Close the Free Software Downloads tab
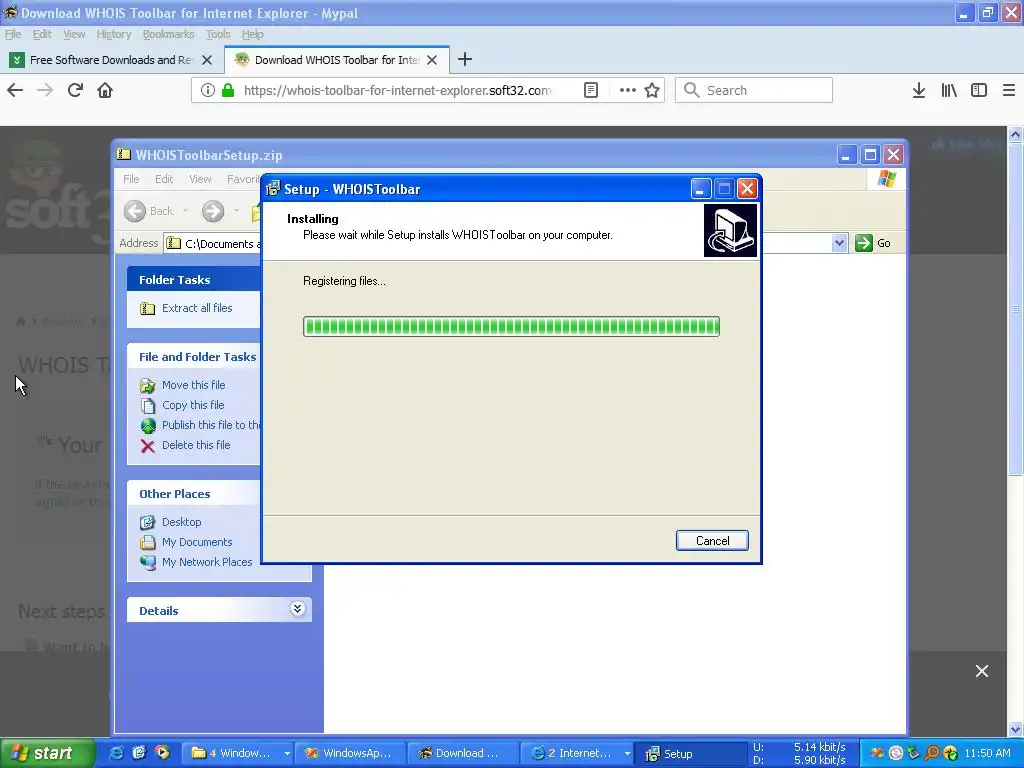Viewport: 1024px width, 768px height. (x=207, y=60)
